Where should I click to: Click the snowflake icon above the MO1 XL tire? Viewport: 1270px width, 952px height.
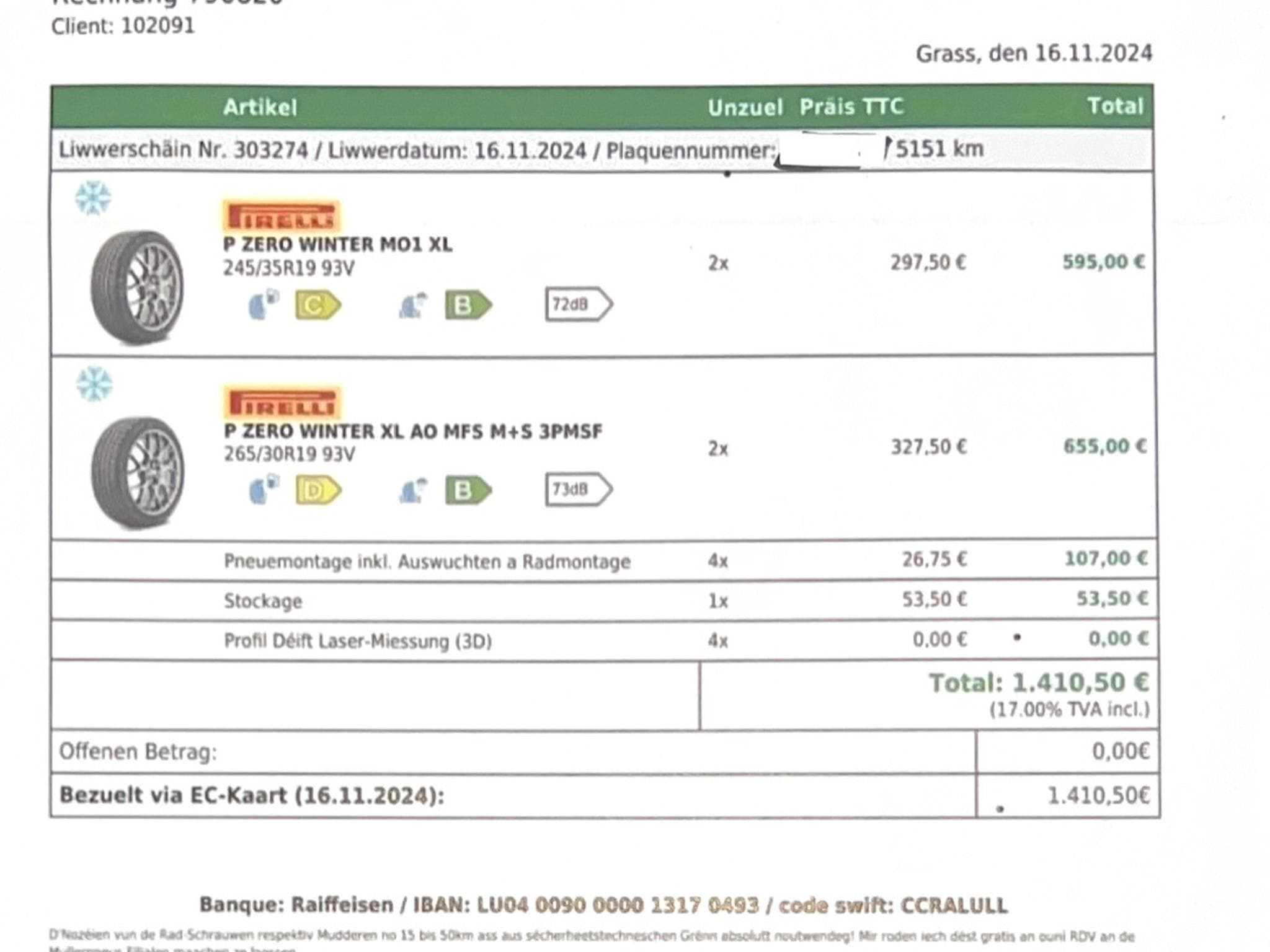point(93,198)
